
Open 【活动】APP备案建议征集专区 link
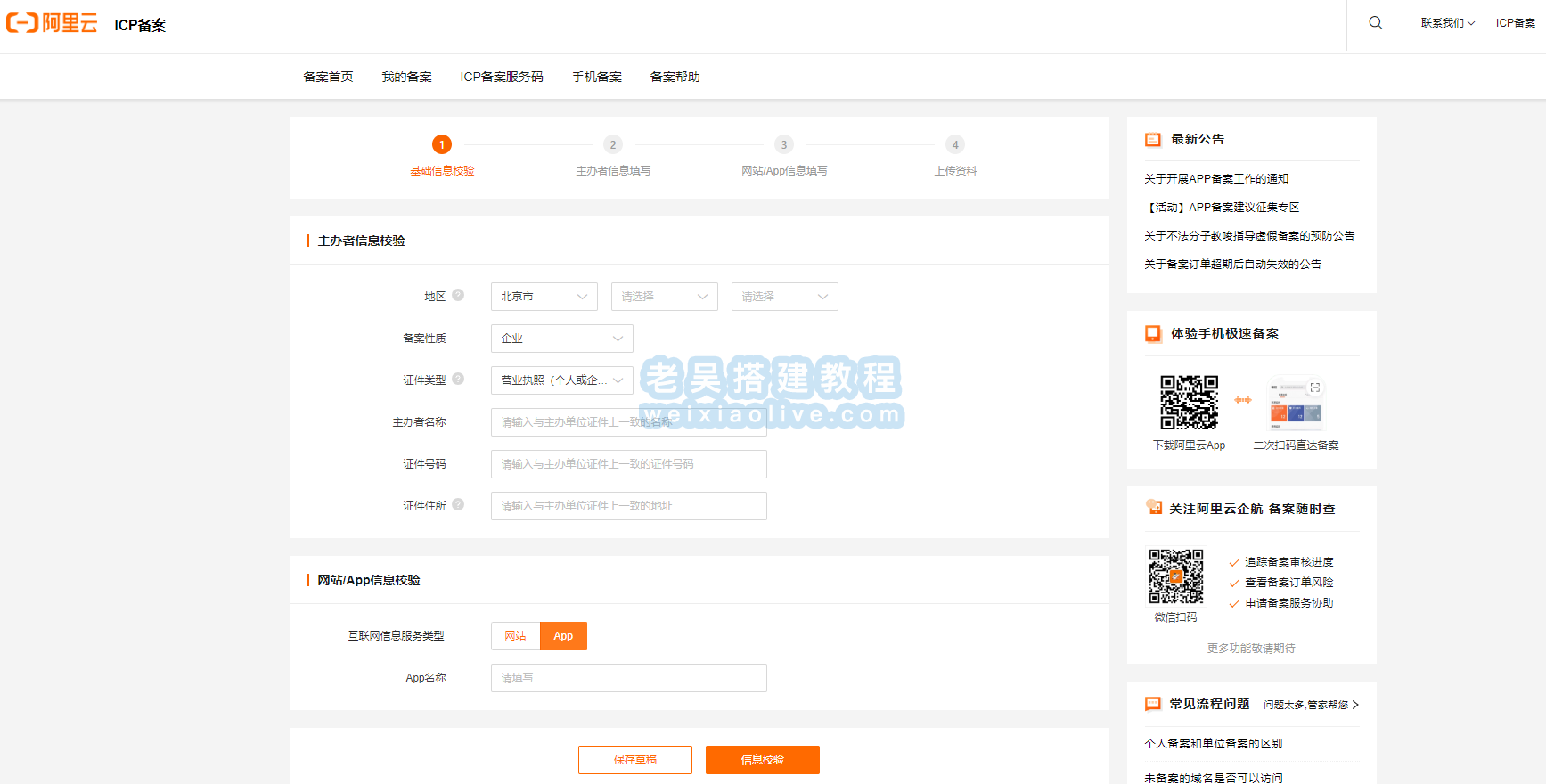(x=1222, y=208)
